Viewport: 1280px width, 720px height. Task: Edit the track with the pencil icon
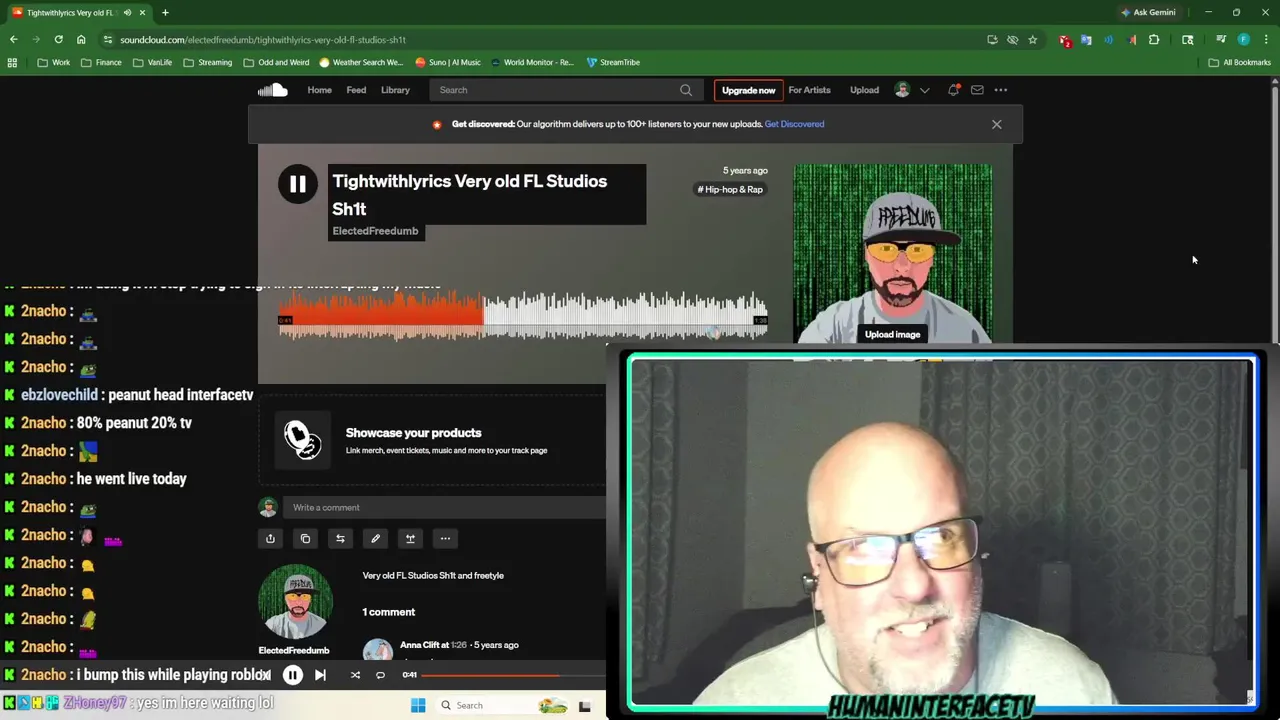click(x=375, y=538)
